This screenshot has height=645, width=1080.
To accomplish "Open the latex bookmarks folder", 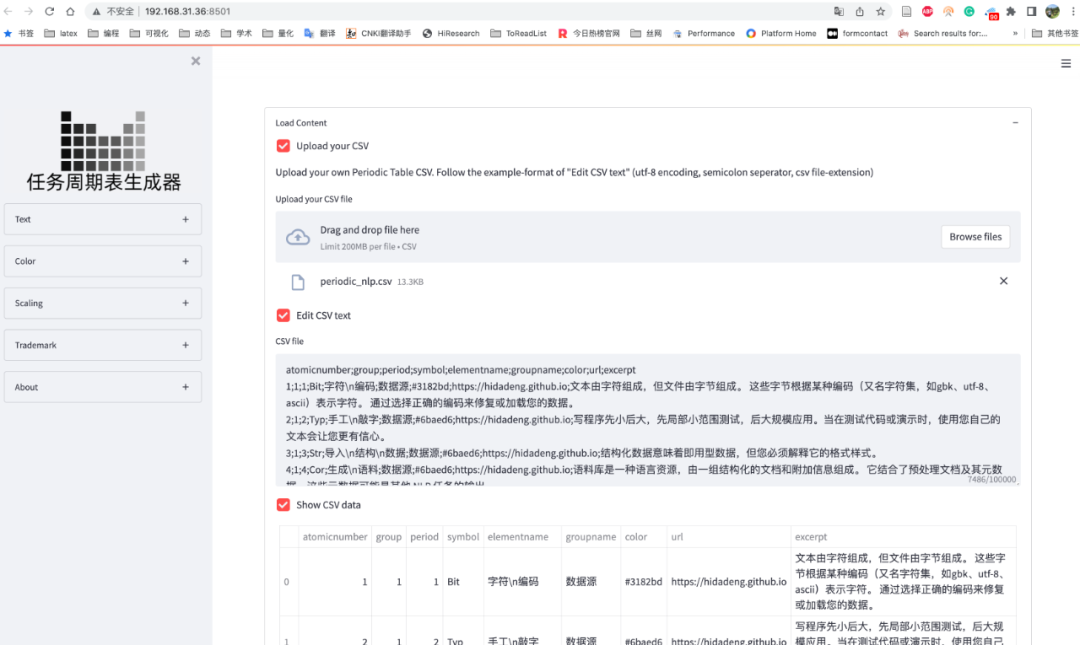I will [x=61, y=33].
